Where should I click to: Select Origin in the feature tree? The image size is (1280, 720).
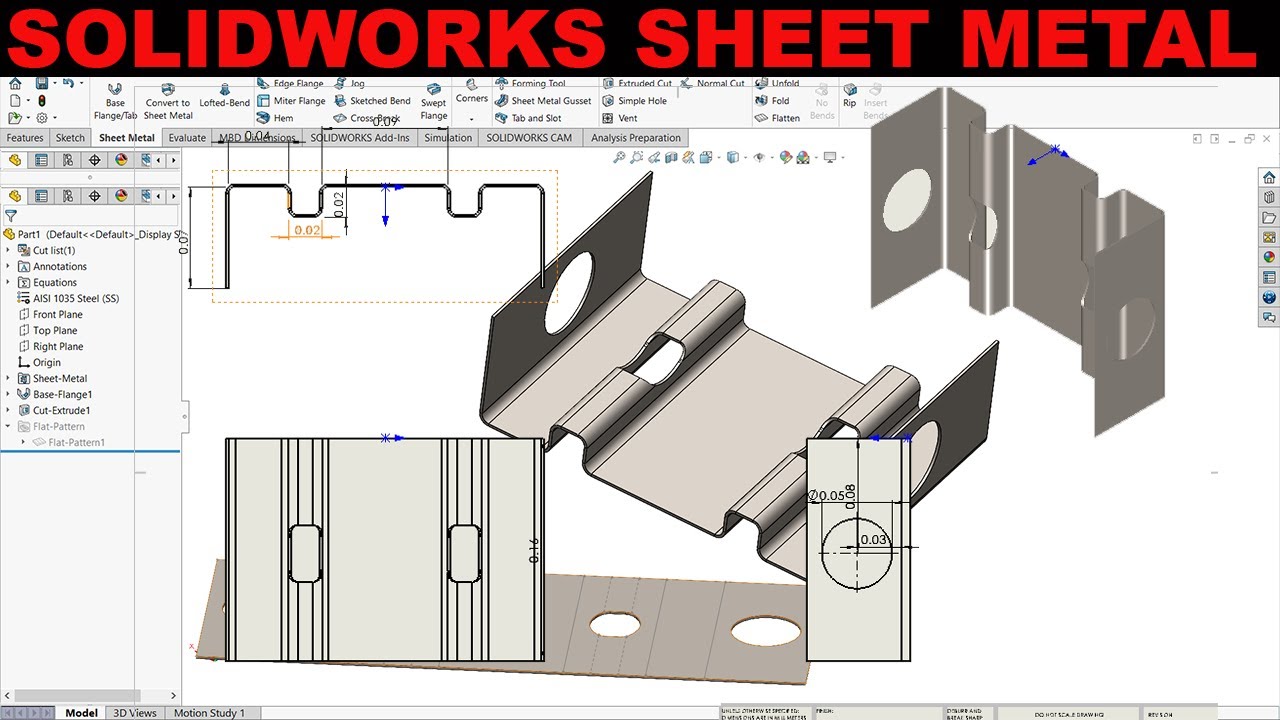pos(39,362)
